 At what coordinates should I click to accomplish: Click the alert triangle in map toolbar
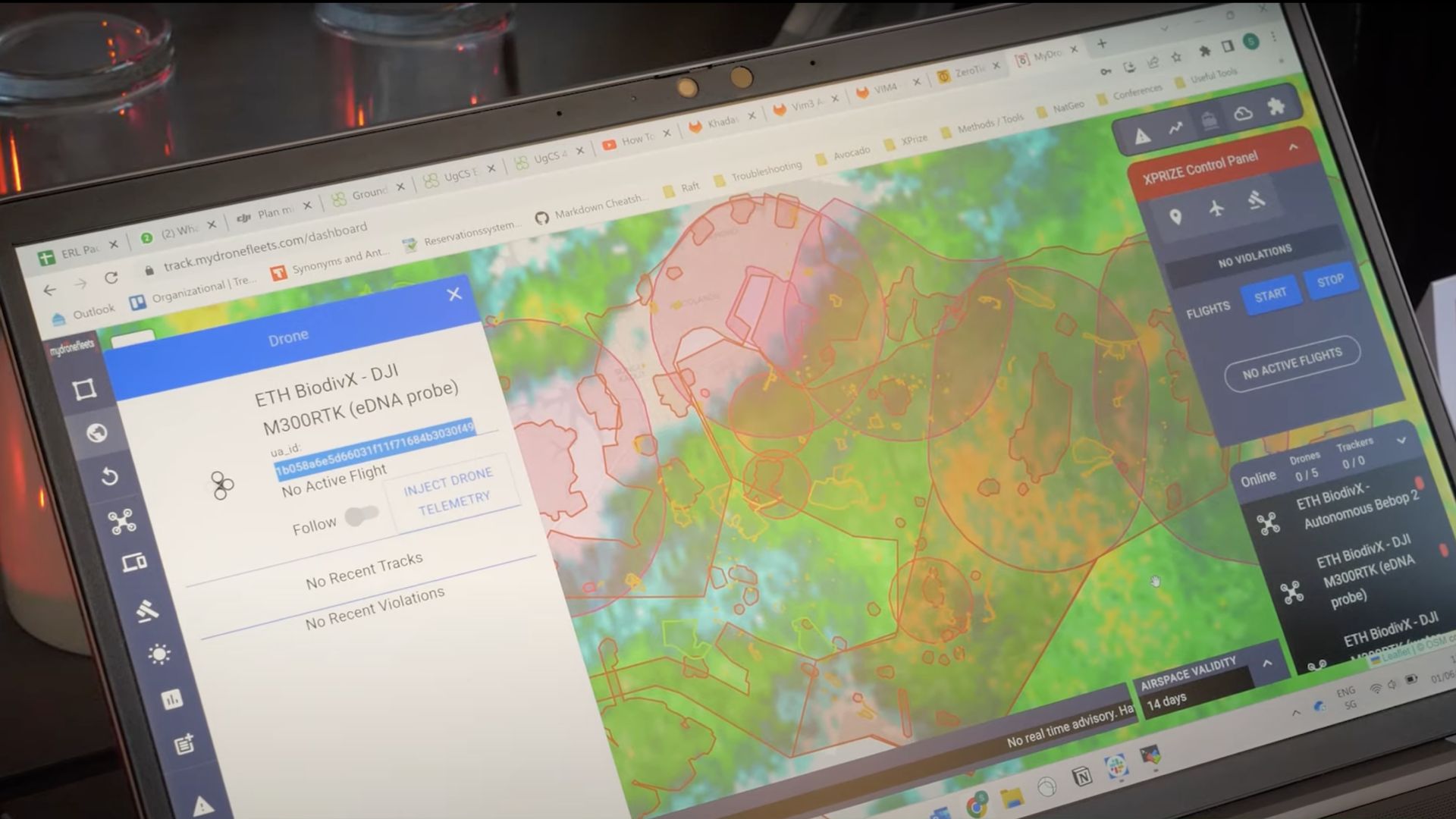point(1141,136)
